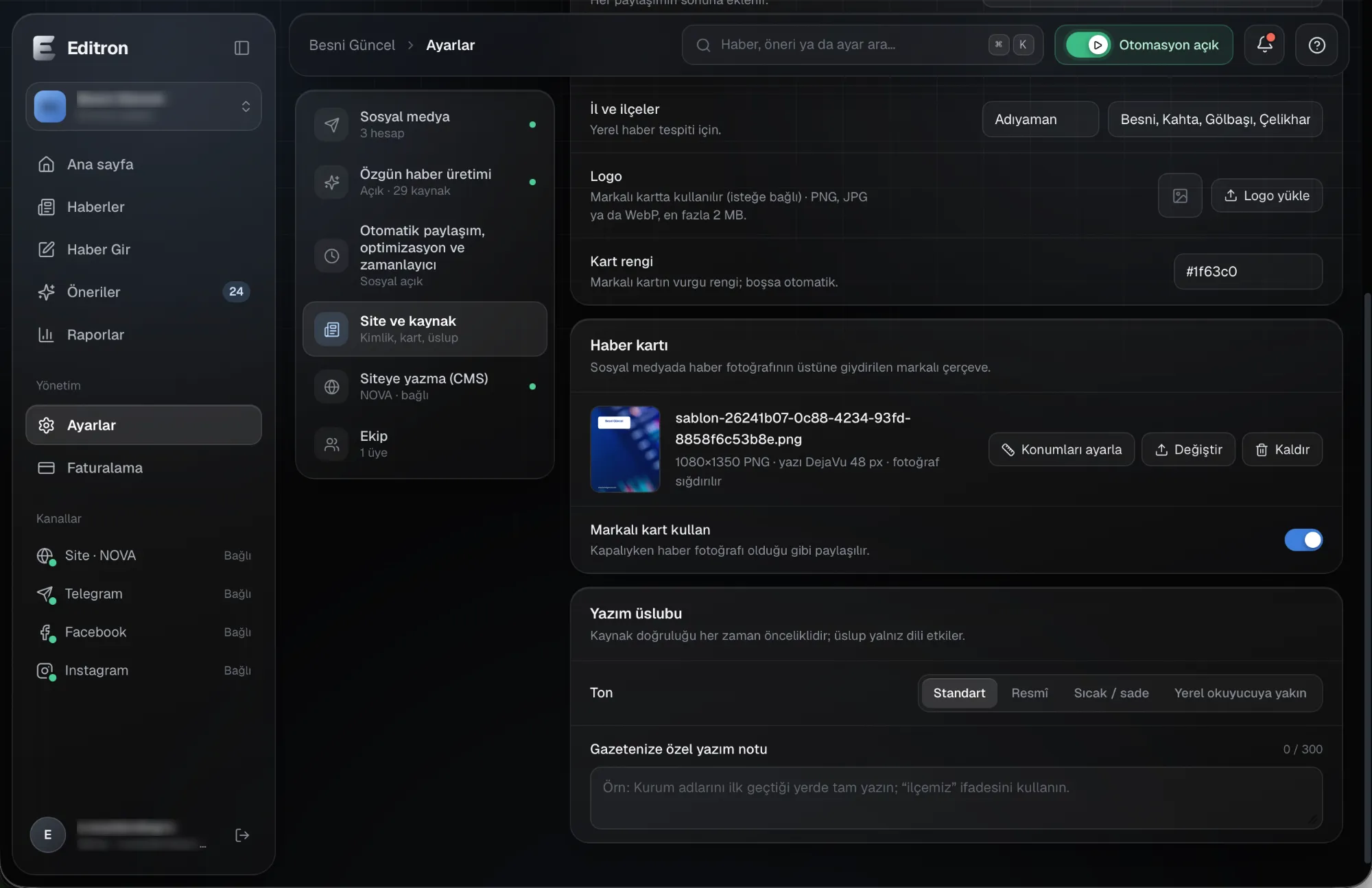Collapse the sidebar panel icon
The height and width of the screenshot is (888, 1372).
point(241,48)
